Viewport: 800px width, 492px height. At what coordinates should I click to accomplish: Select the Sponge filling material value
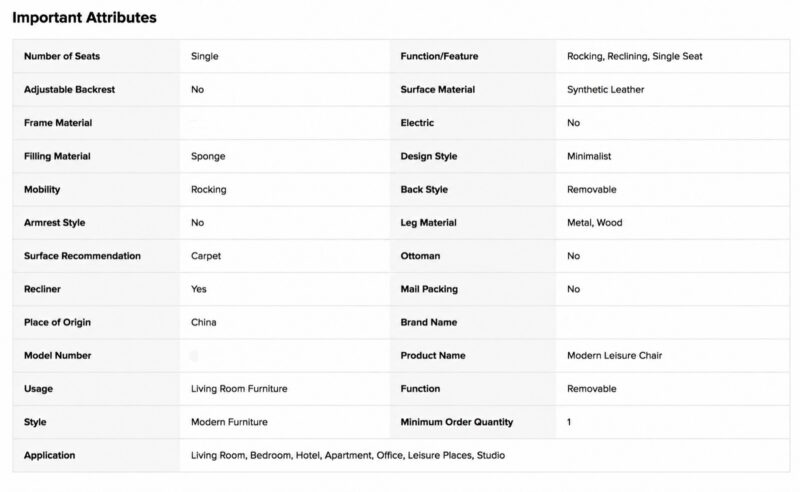click(208, 156)
